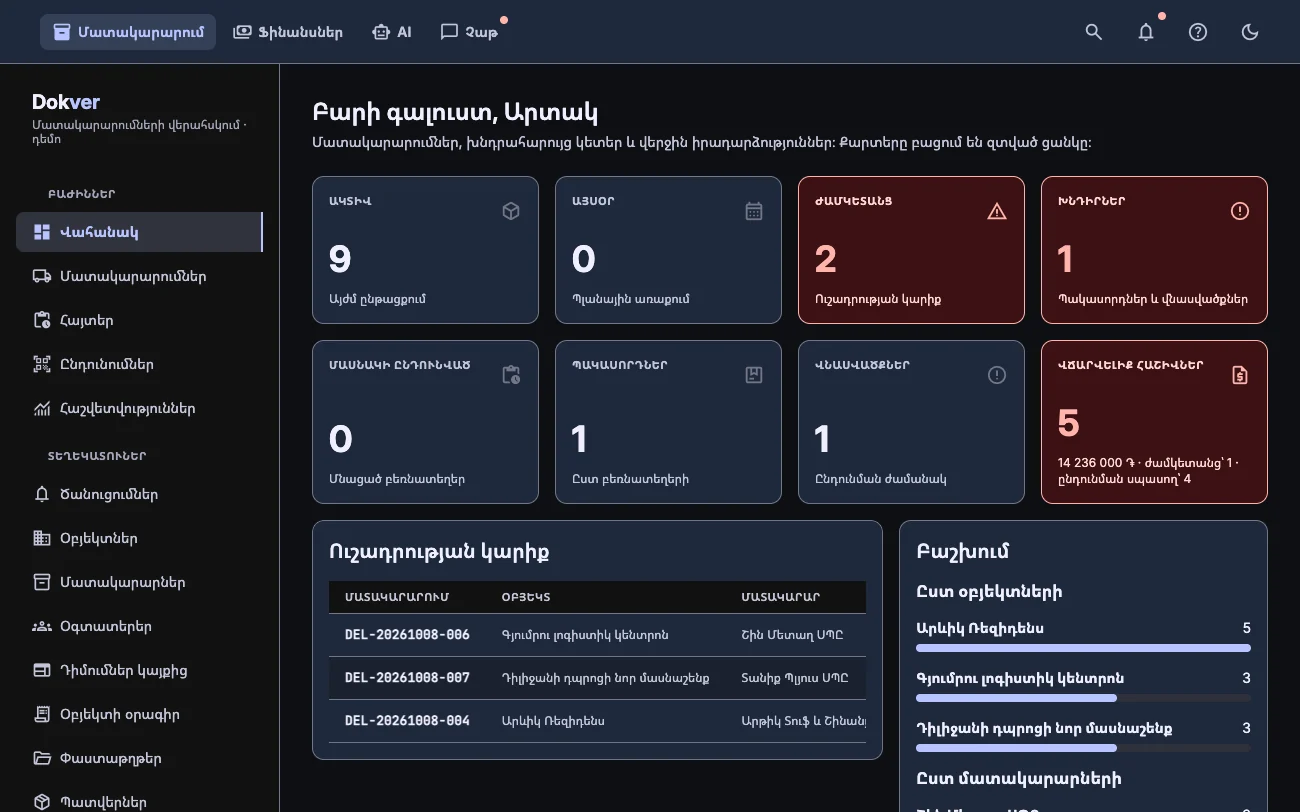This screenshot has height=812, width=1300.
Task: Open delivery DEL-20261008-004 row
Action: (x=597, y=721)
